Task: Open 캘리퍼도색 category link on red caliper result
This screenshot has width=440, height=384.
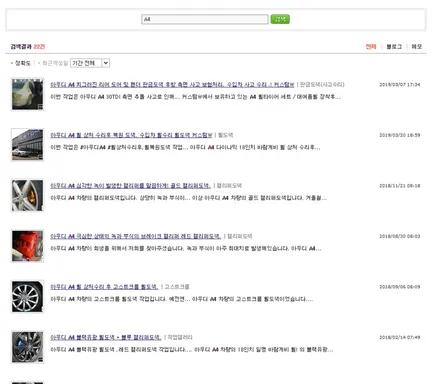Action: tap(240, 236)
